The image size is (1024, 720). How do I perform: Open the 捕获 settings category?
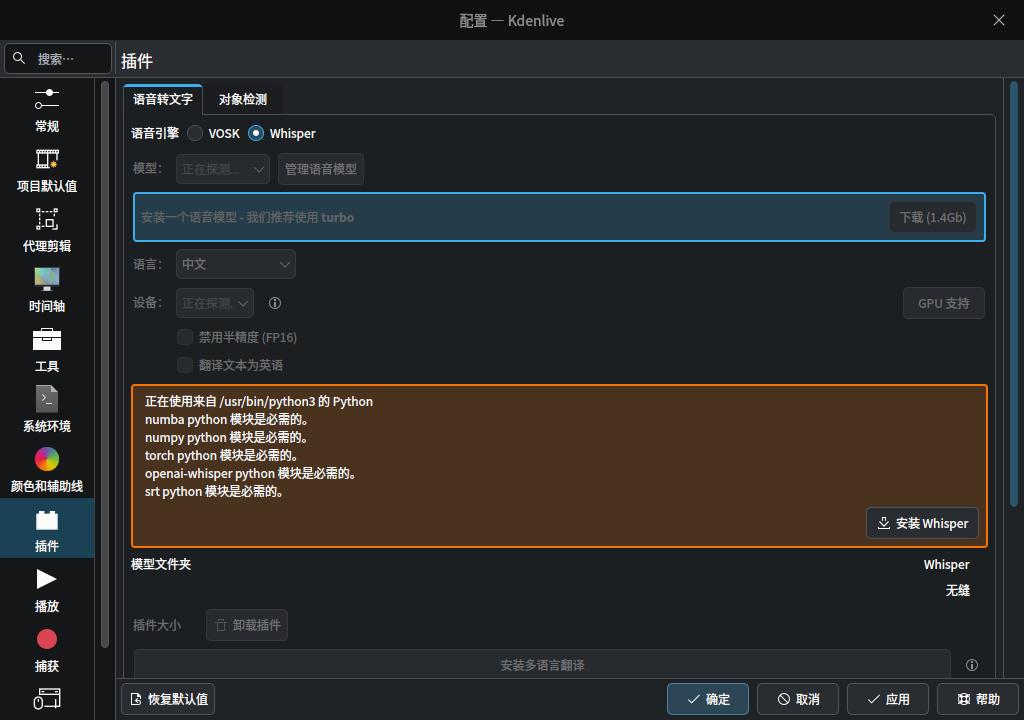point(47,652)
